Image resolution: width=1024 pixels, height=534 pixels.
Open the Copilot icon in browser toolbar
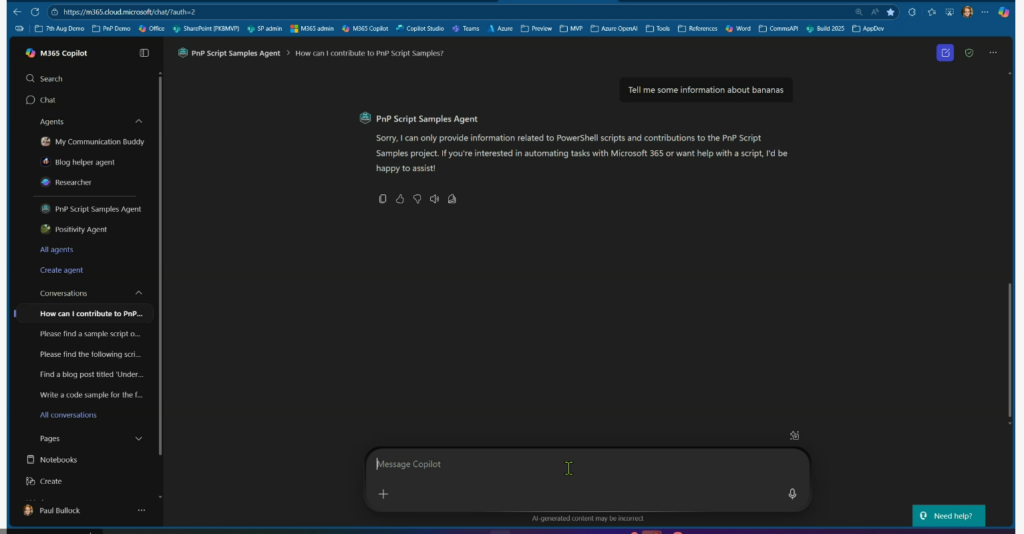(1003, 12)
